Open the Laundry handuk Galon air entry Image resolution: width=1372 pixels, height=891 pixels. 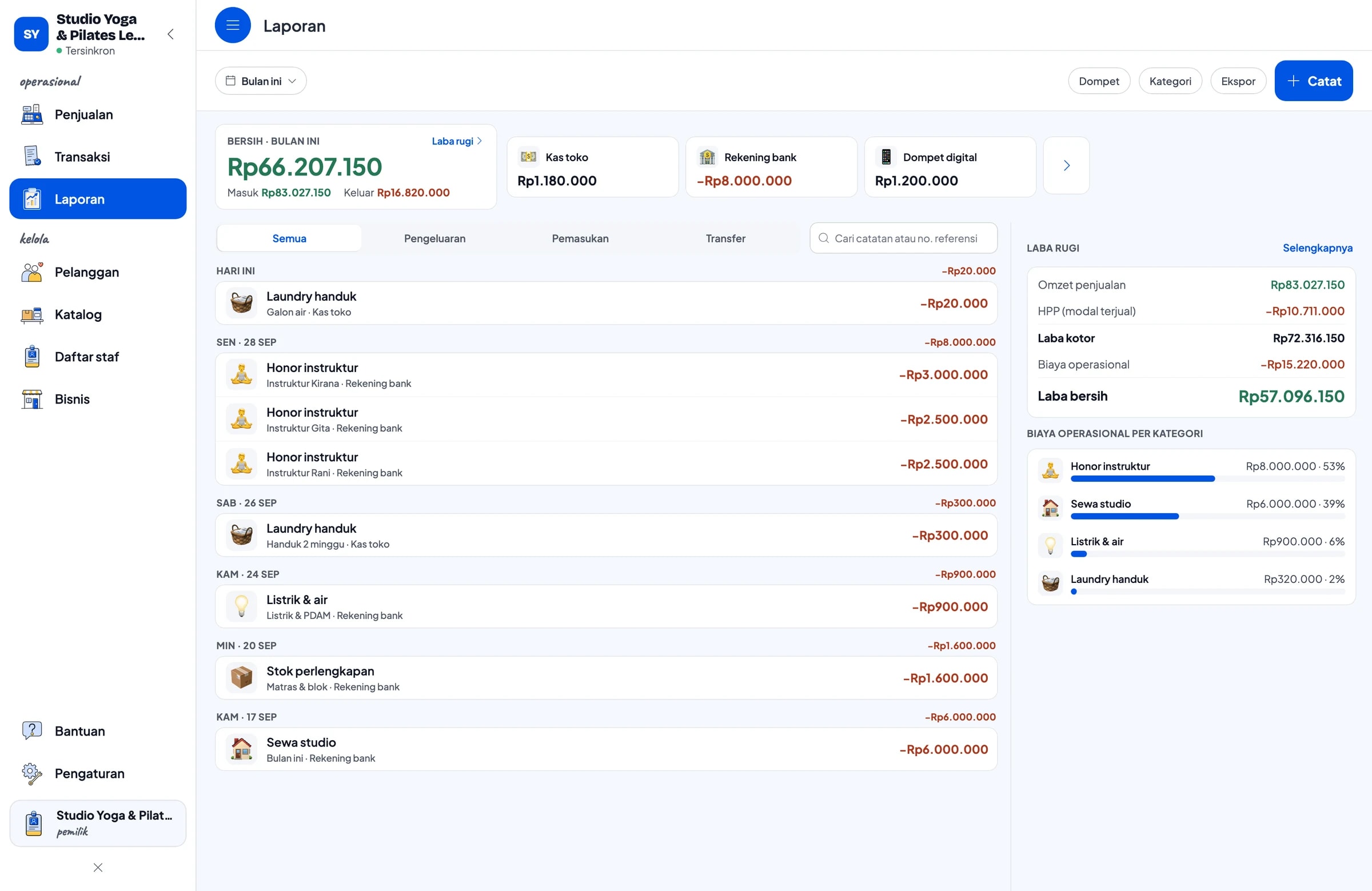[x=606, y=303]
